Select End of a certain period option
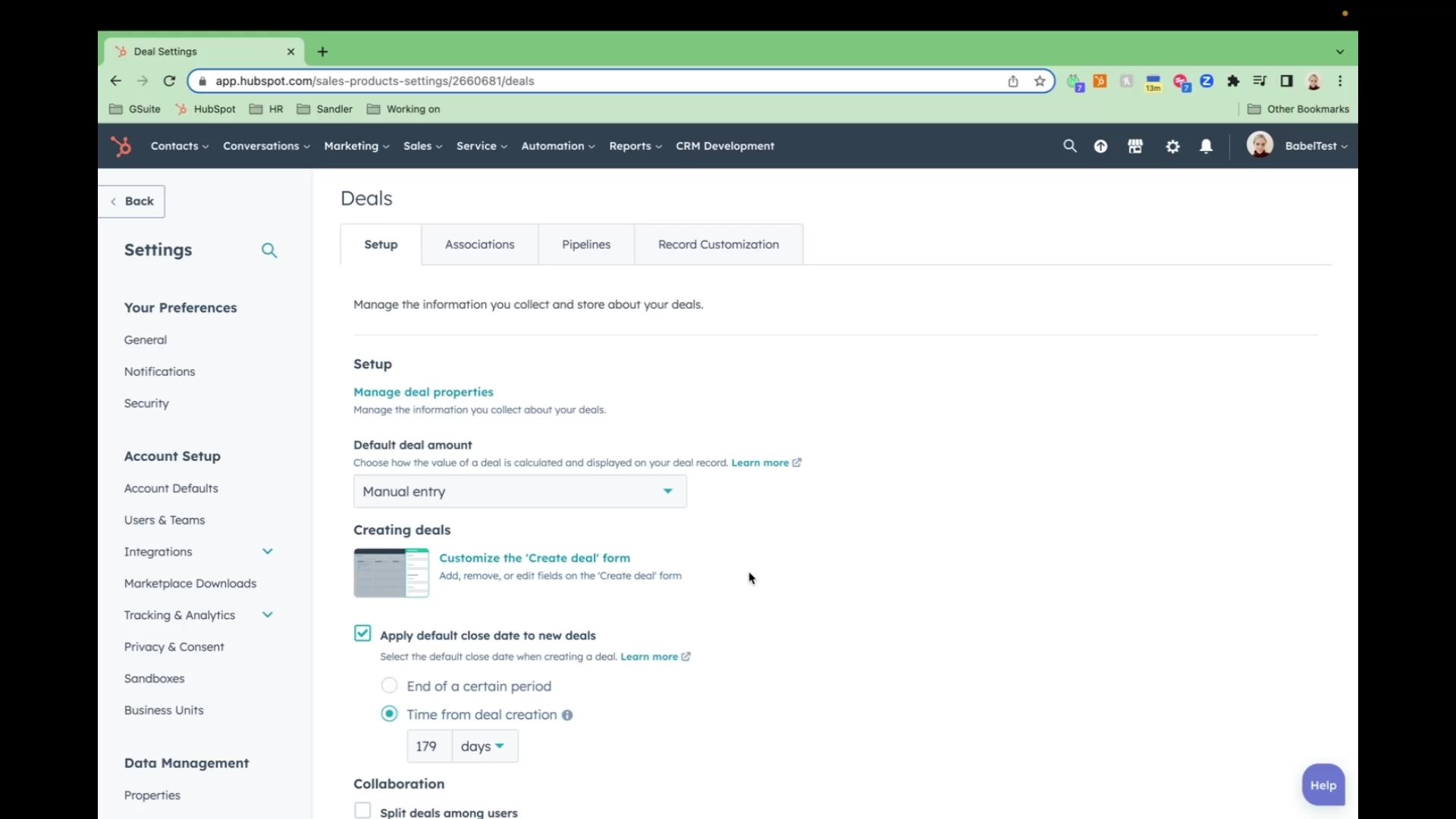This screenshot has width=1456, height=819. (389, 686)
